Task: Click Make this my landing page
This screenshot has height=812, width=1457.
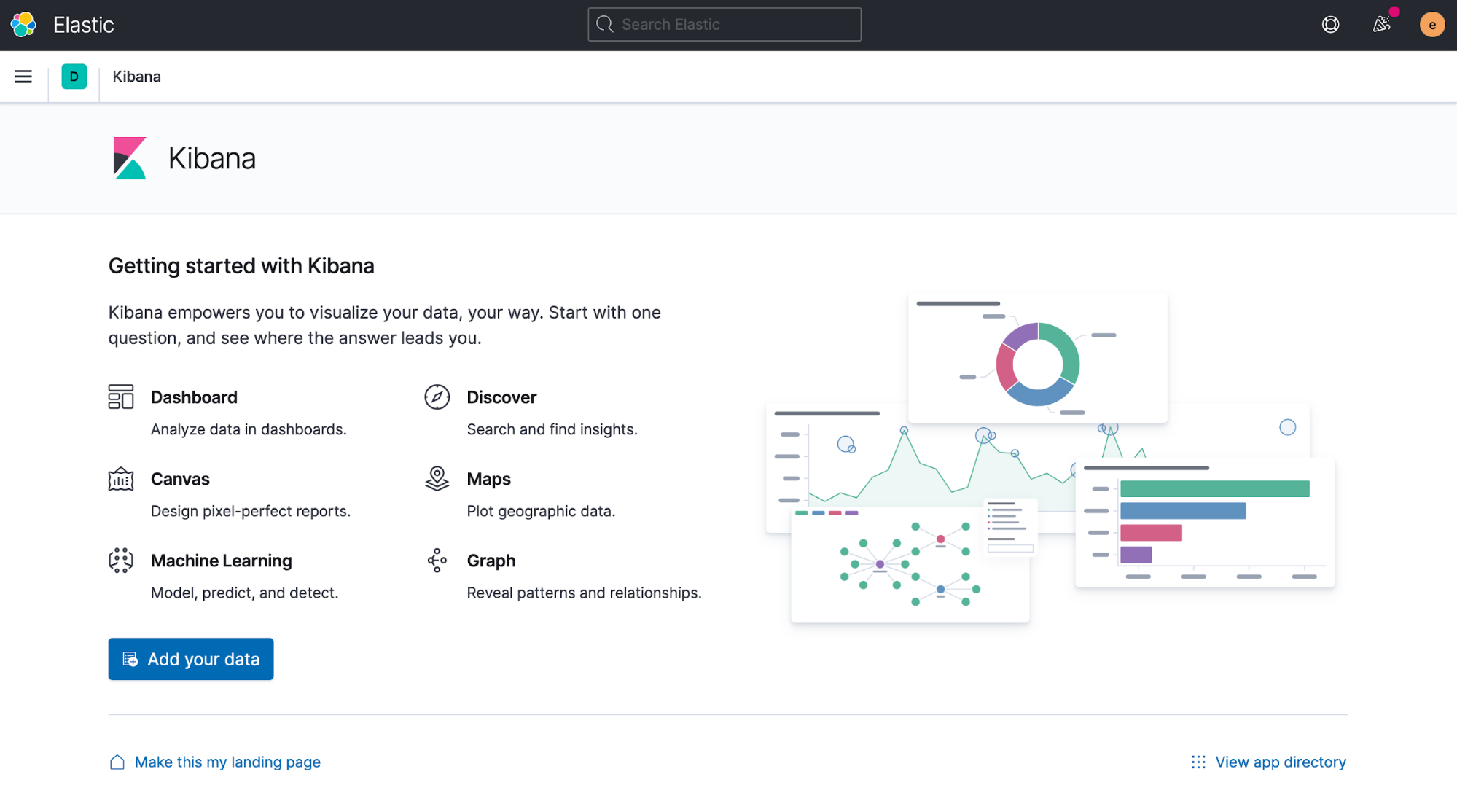Action: pos(227,761)
